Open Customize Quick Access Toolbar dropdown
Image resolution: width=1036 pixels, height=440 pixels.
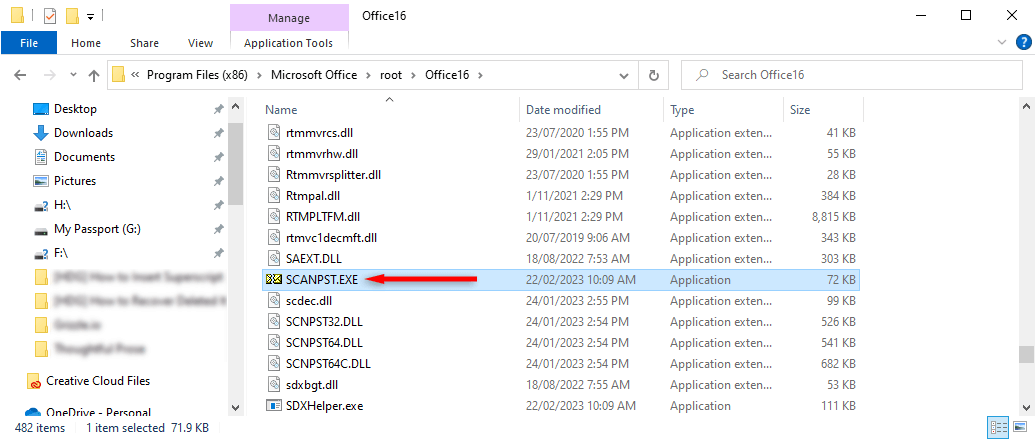90,16
